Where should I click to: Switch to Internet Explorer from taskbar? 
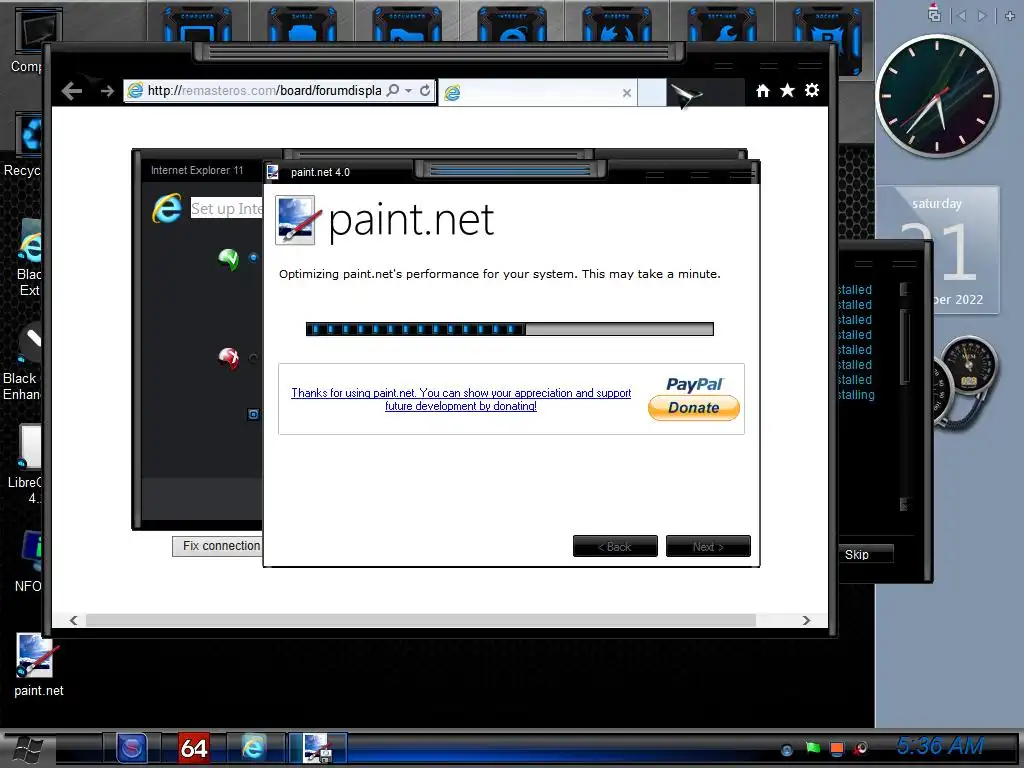pos(253,748)
